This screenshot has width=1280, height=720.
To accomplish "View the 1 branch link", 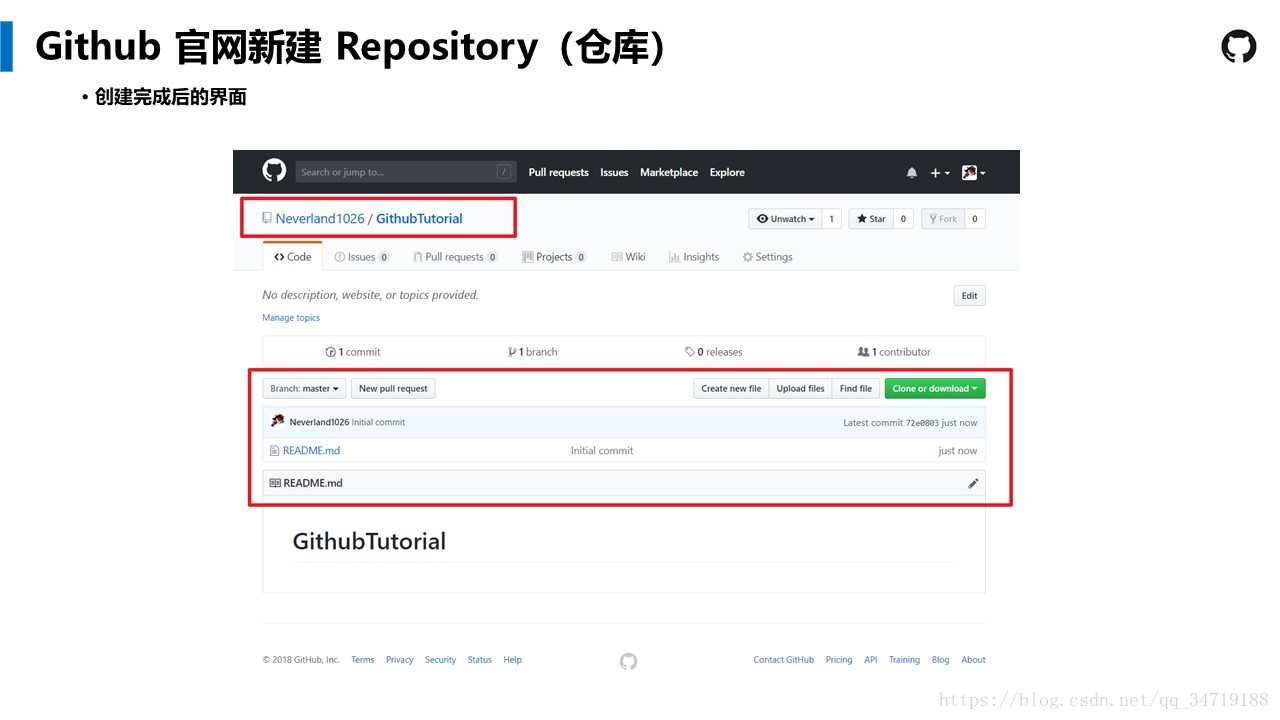I will [x=533, y=352].
